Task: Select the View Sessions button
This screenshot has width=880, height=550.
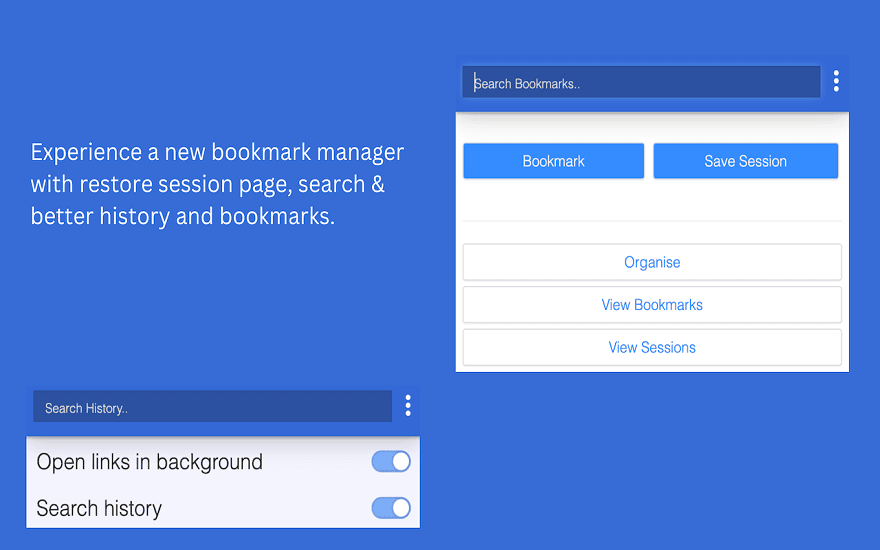Action: click(x=652, y=347)
